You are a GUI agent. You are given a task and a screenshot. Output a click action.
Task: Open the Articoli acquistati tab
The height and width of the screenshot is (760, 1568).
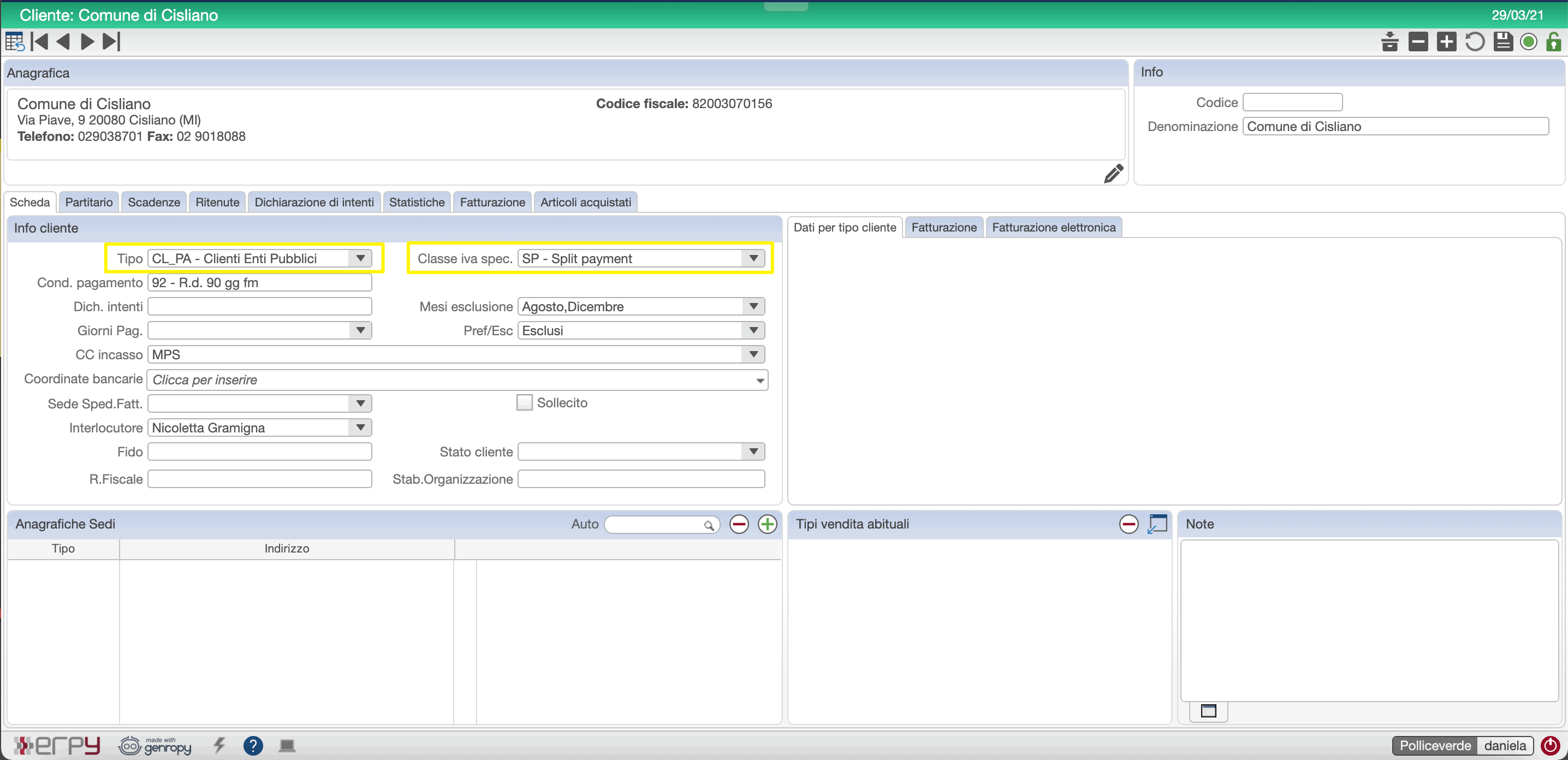[586, 202]
